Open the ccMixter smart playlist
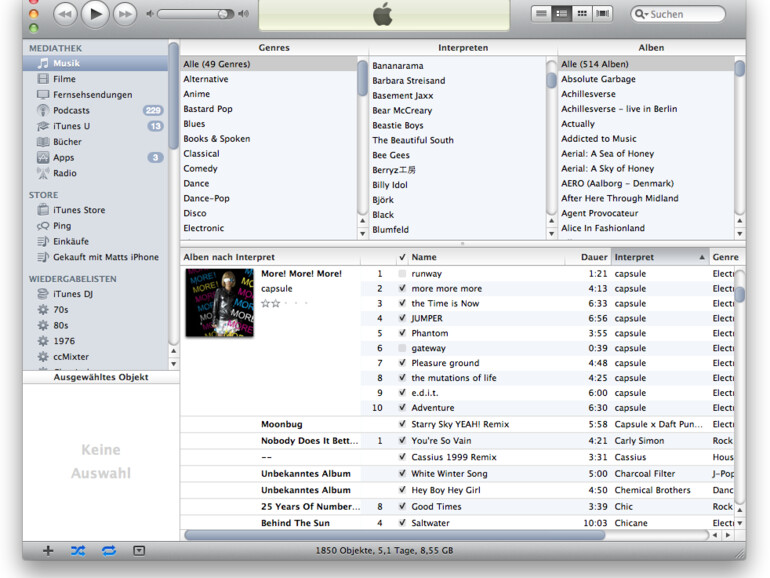The image size is (770, 578). (96, 357)
